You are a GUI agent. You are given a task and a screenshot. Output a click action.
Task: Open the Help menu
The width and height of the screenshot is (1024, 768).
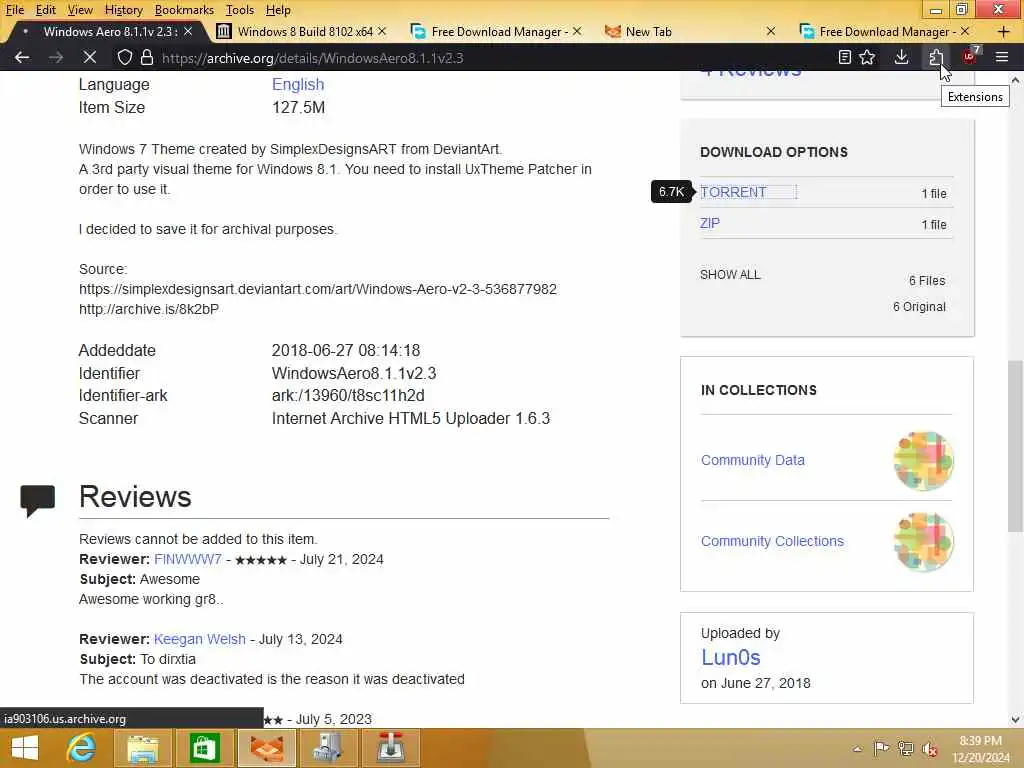[278, 10]
